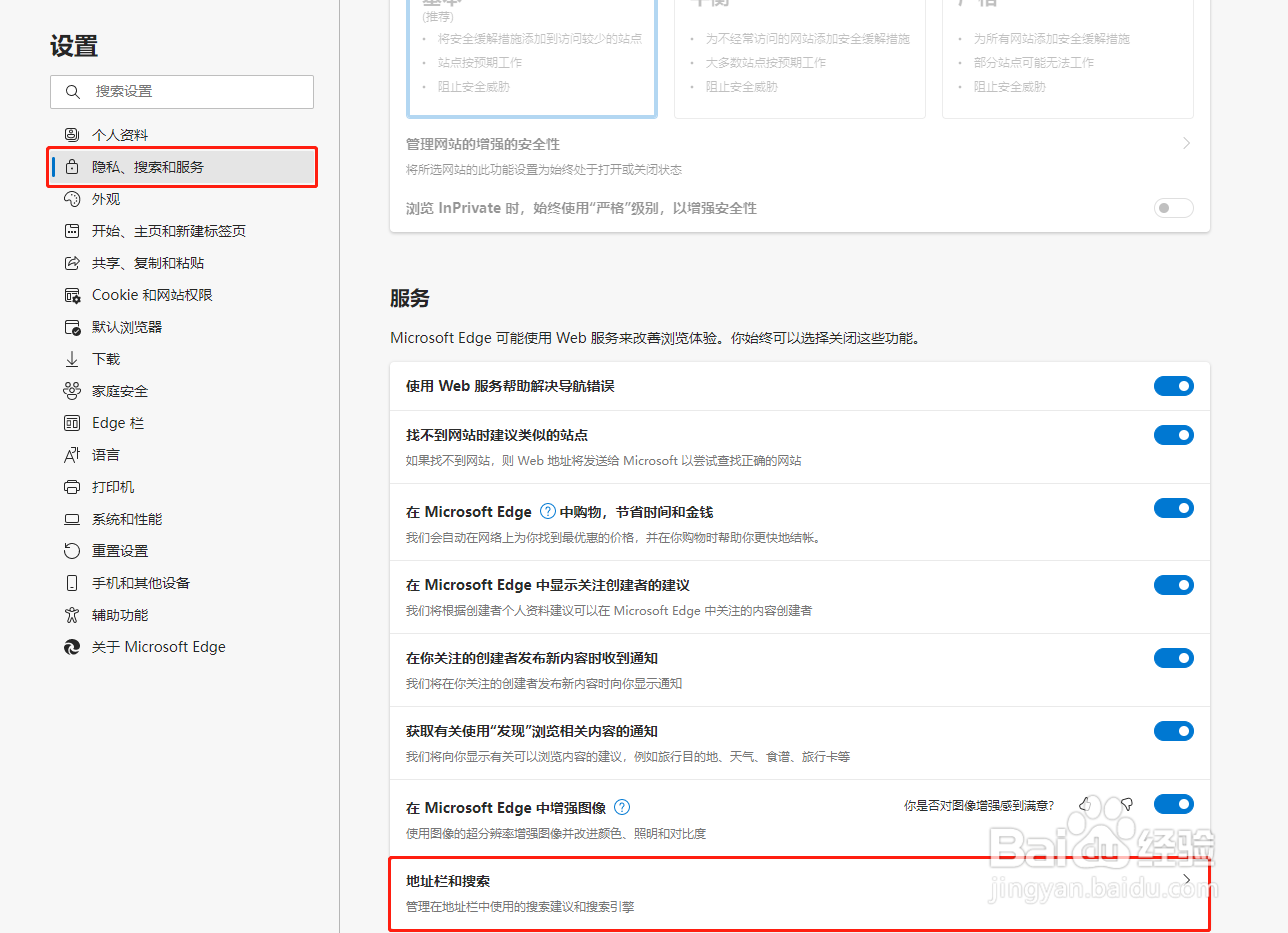This screenshot has width=1288, height=933.
Task: Open 管理网站的增强的安全性 row
Action: [799, 156]
